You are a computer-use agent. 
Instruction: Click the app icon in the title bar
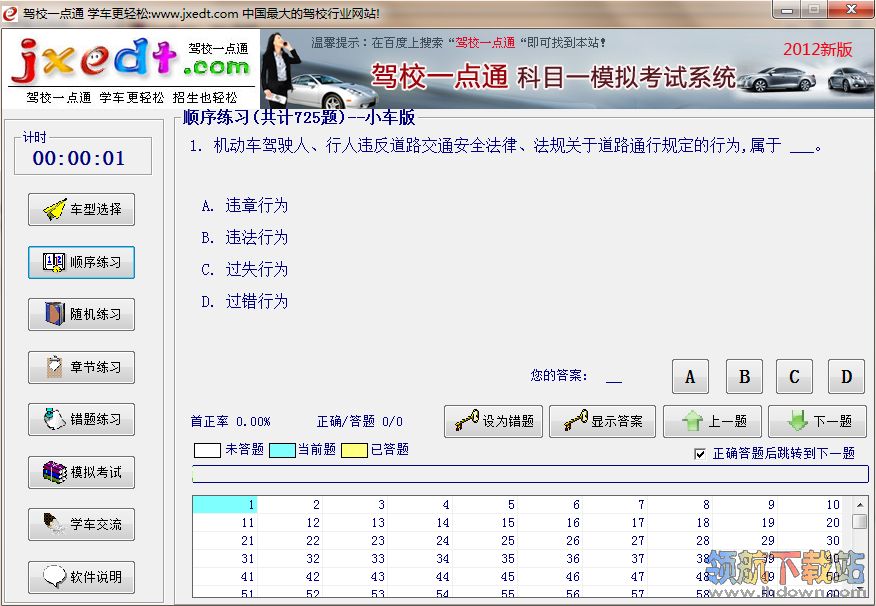[x=9, y=13]
